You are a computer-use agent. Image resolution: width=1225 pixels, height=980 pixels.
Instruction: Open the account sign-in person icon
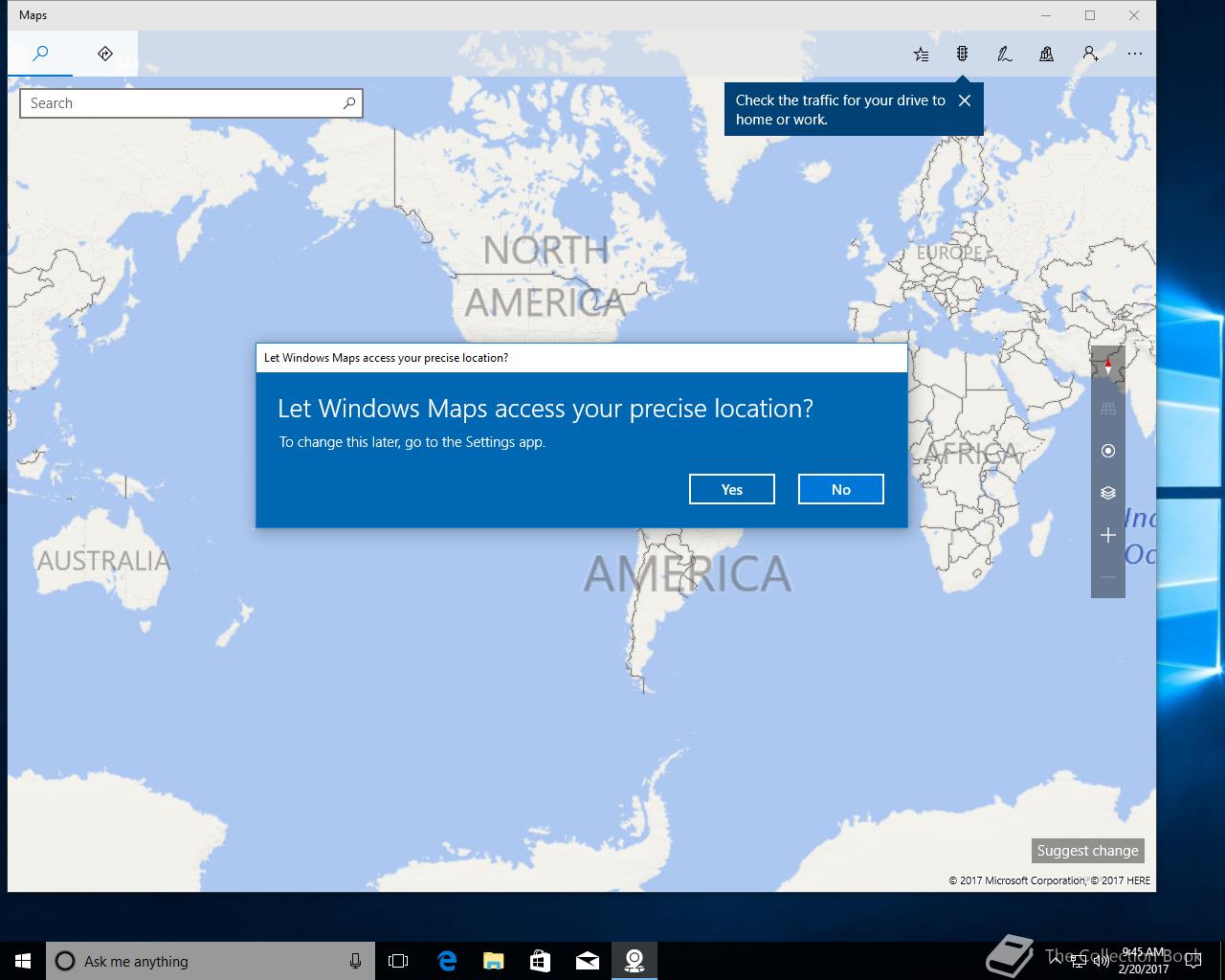1090,54
